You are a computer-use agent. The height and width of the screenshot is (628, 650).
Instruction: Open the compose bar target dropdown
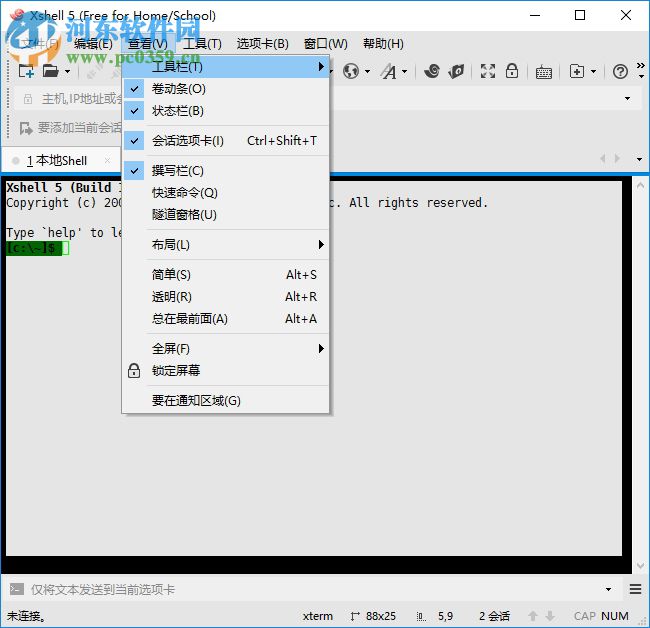tap(608, 589)
